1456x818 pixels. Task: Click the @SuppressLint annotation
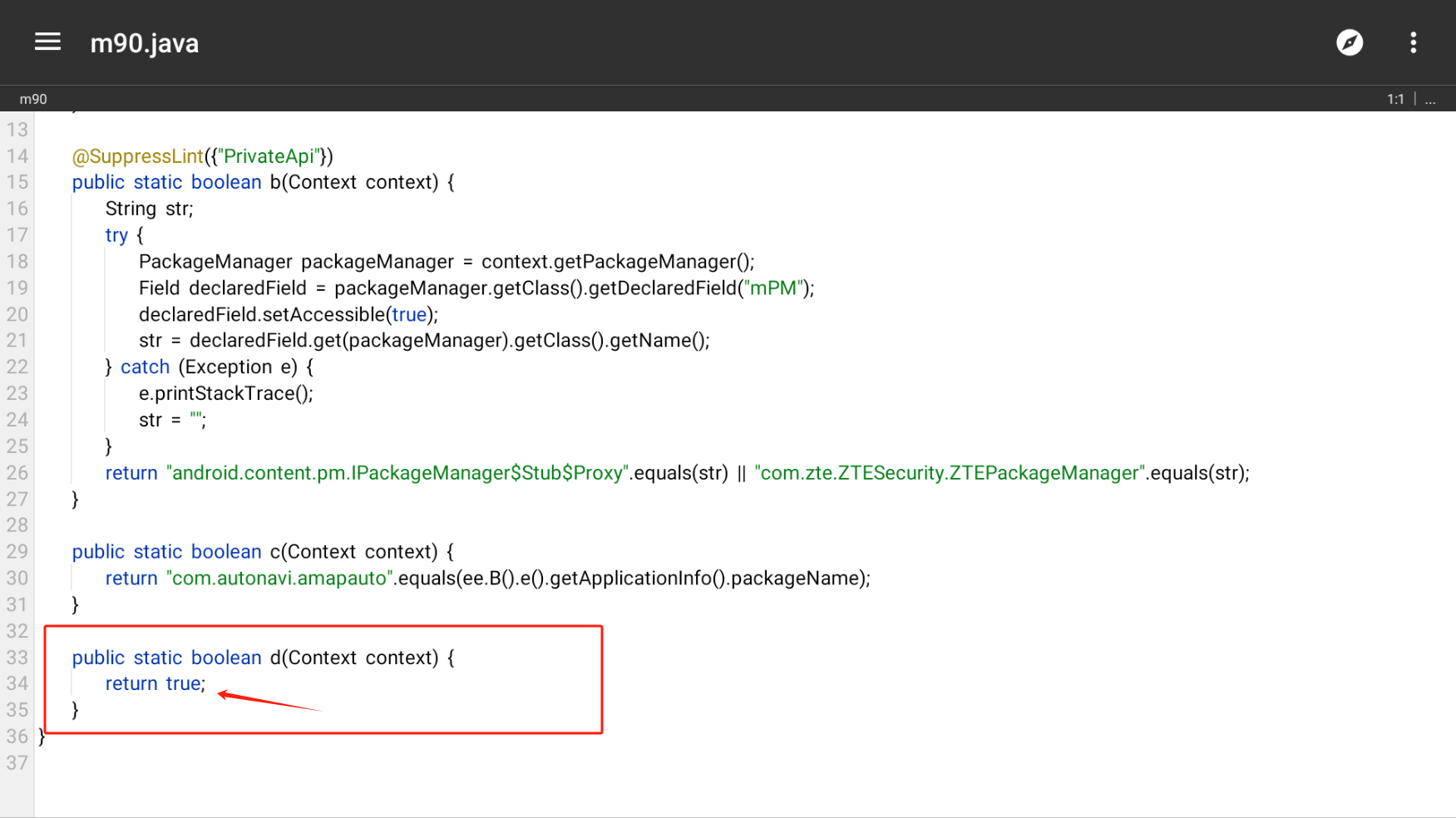pyautogui.click(x=137, y=156)
